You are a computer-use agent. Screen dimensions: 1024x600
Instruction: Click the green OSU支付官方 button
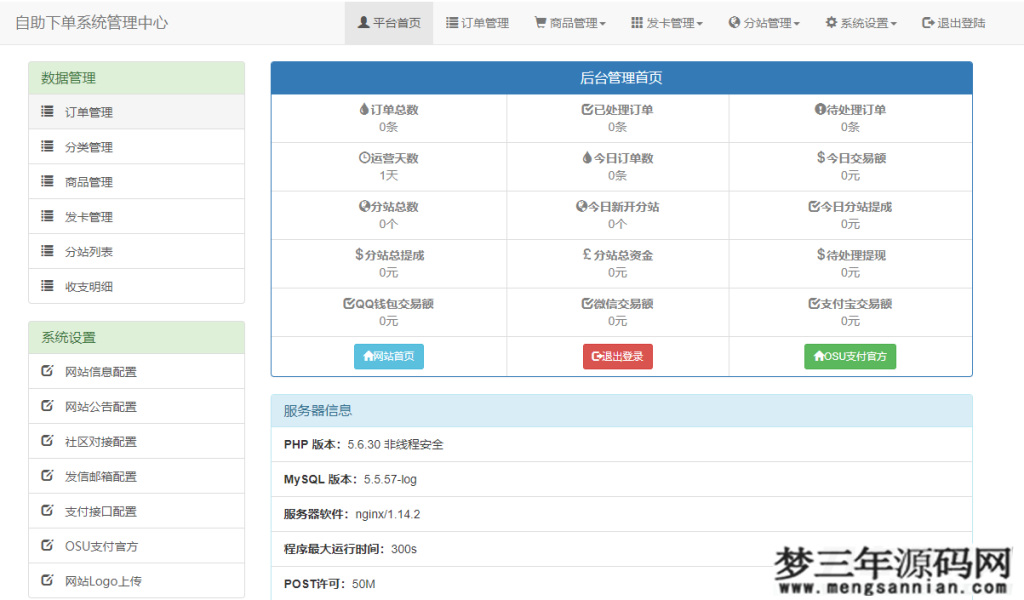[x=850, y=356]
